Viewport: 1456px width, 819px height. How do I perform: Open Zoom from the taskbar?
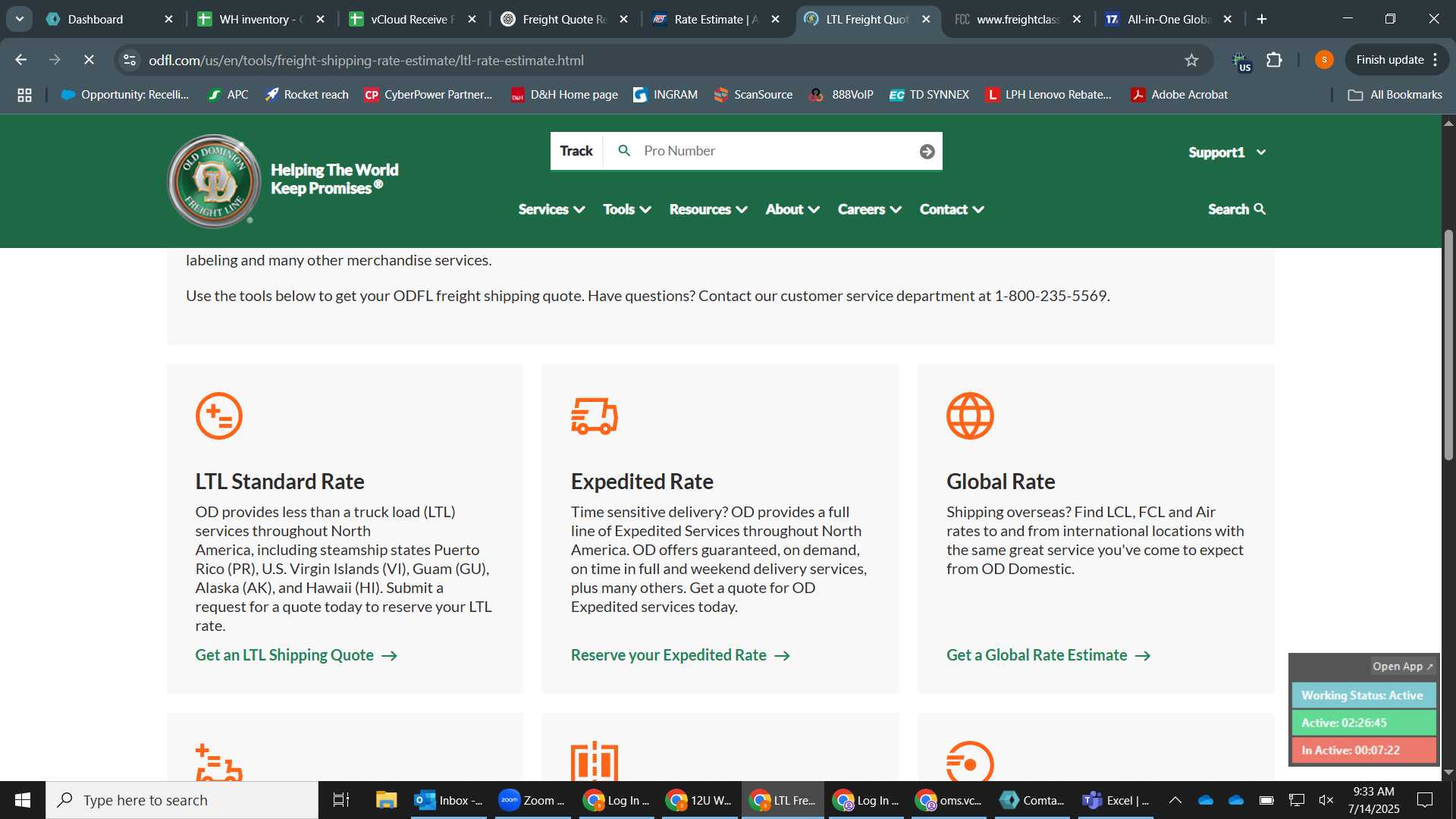coord(532,800)
